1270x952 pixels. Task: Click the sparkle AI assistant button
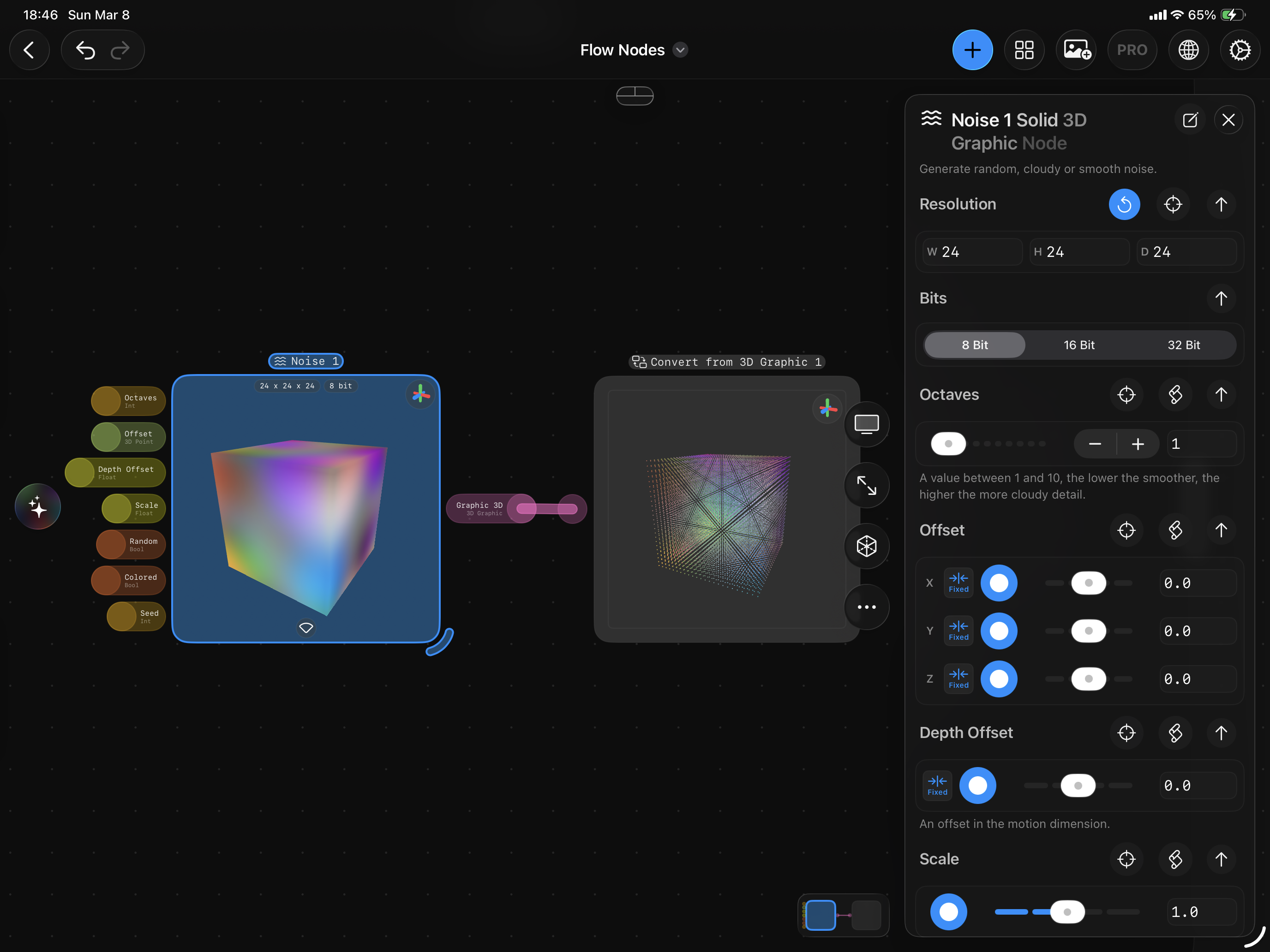click(38, 507)
